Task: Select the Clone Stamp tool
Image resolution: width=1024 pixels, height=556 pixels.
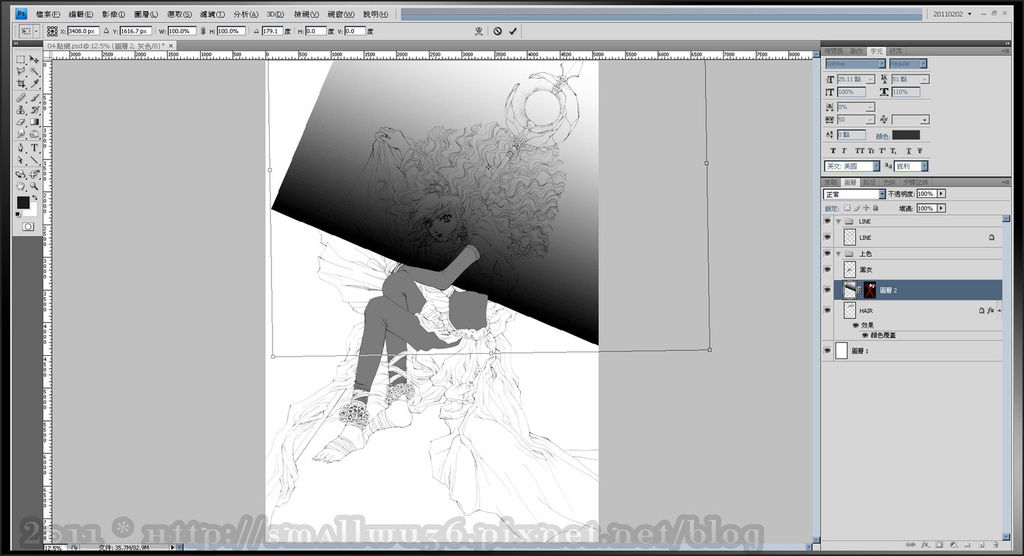Action: click(x=21, y=109)
